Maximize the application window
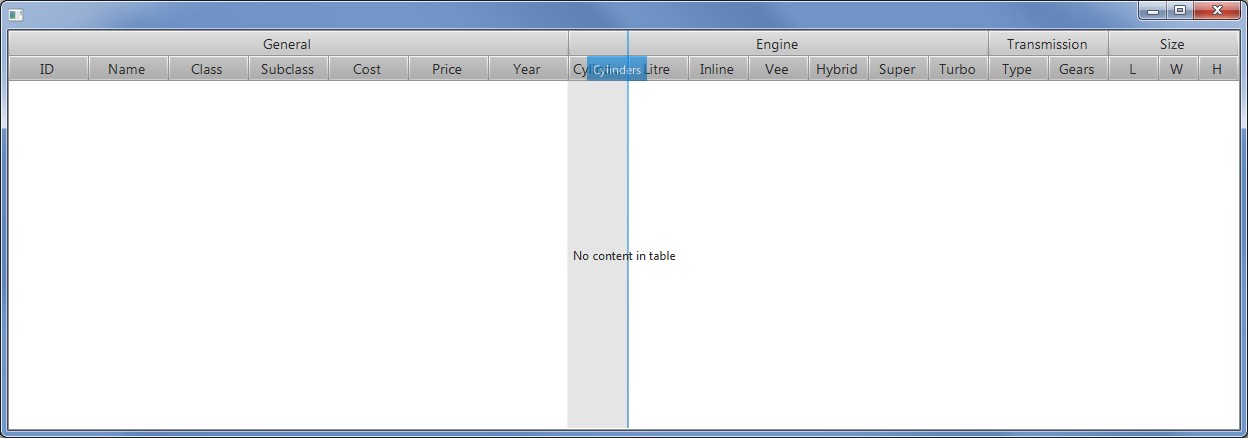The width and height of the screenshot is (1248, 438). click(1180, 11)
